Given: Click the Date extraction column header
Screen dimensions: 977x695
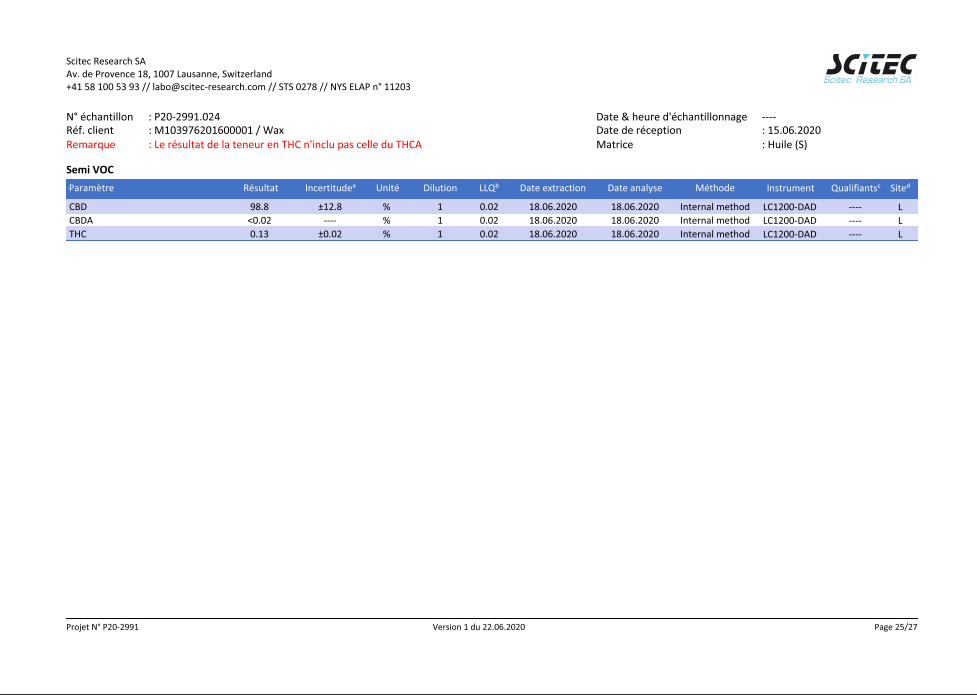Looking at the screenshot, I should pos(552,188).
